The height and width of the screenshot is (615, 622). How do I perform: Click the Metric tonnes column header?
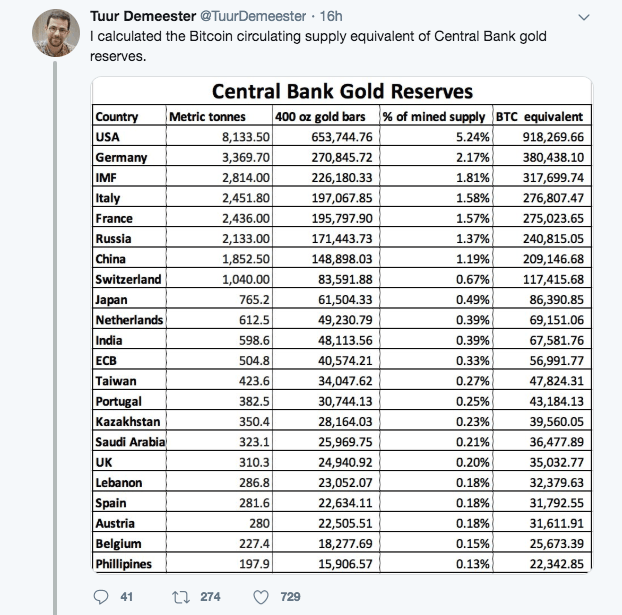(x=207, y=117)
